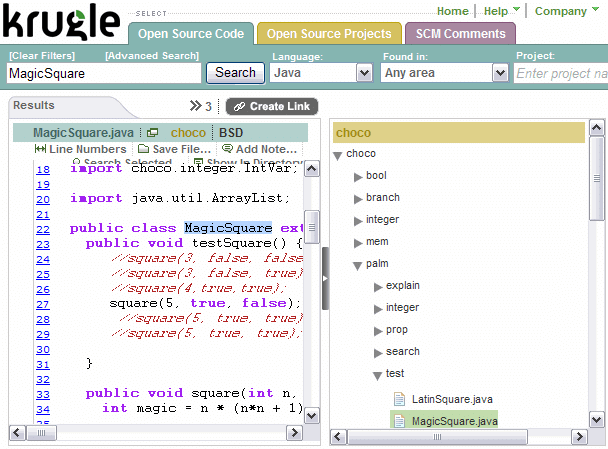The width and height of the screenshot is (608, 449).
Task: Click the Save File folder icon
Action: tap(143, 149)
